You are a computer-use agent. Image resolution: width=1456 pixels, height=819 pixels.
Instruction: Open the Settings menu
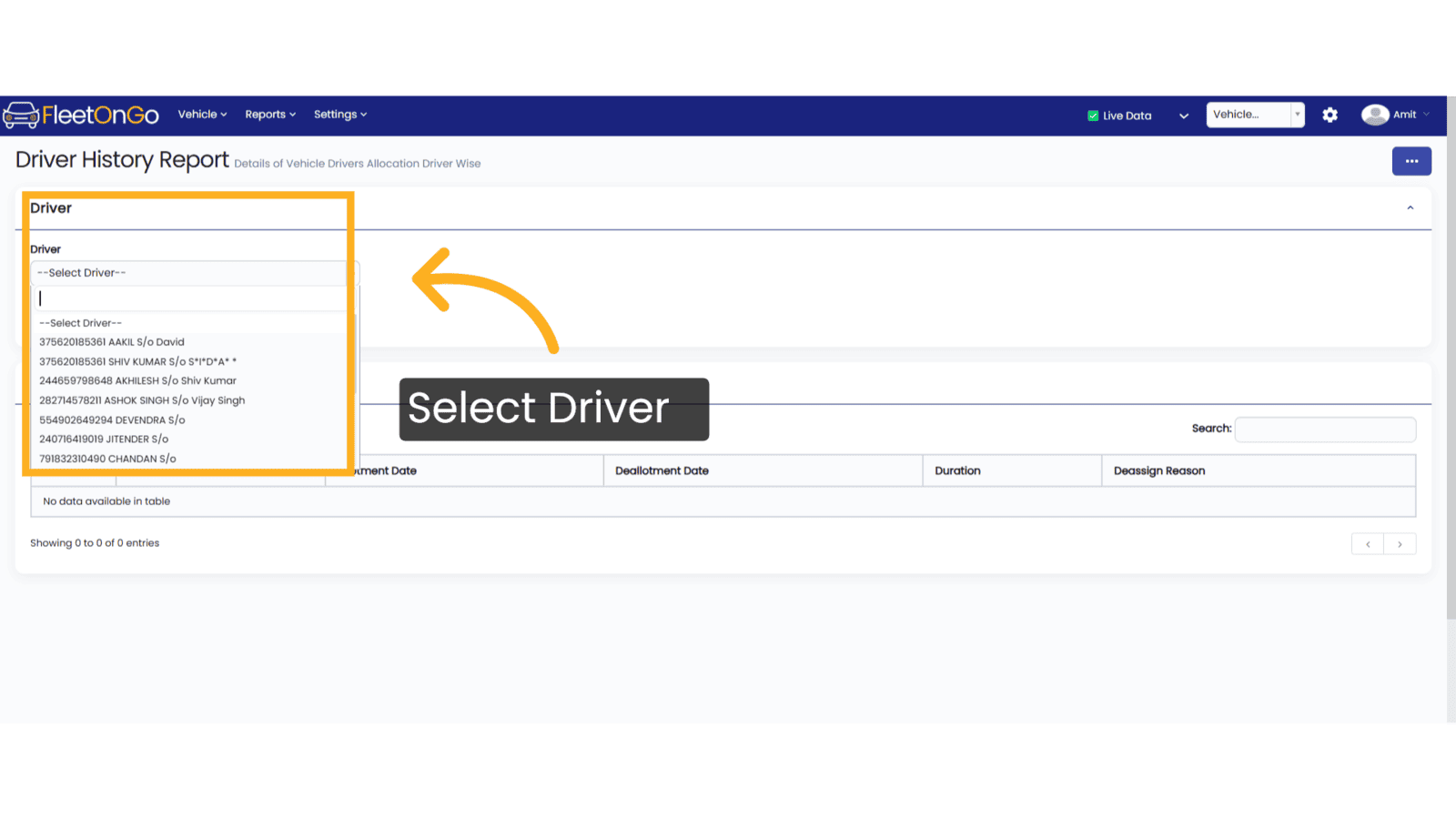[x=340, y=115]
